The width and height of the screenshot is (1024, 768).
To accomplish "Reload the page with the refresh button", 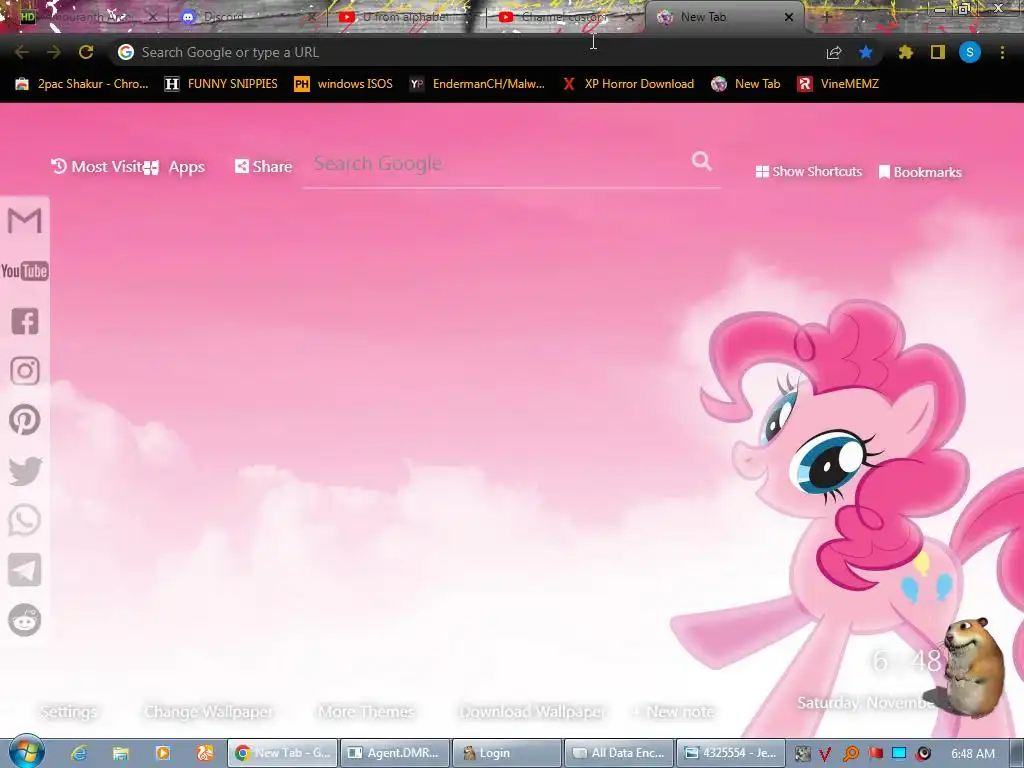I will 86,52.
